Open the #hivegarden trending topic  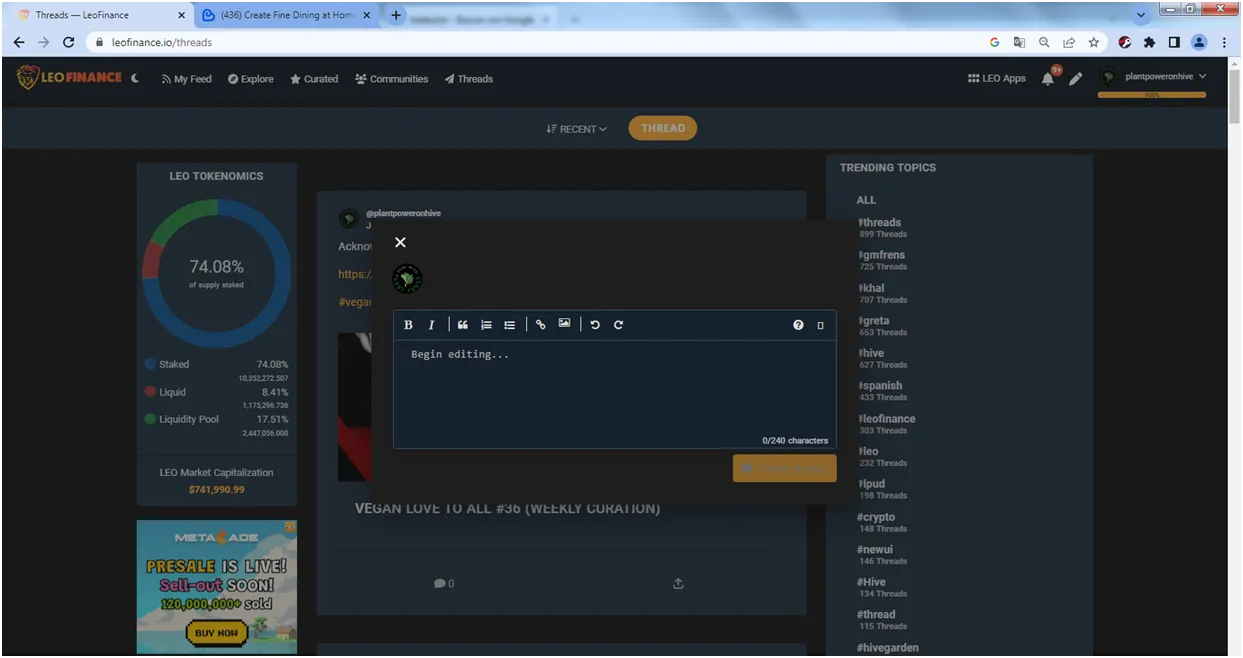pos(887,648)
